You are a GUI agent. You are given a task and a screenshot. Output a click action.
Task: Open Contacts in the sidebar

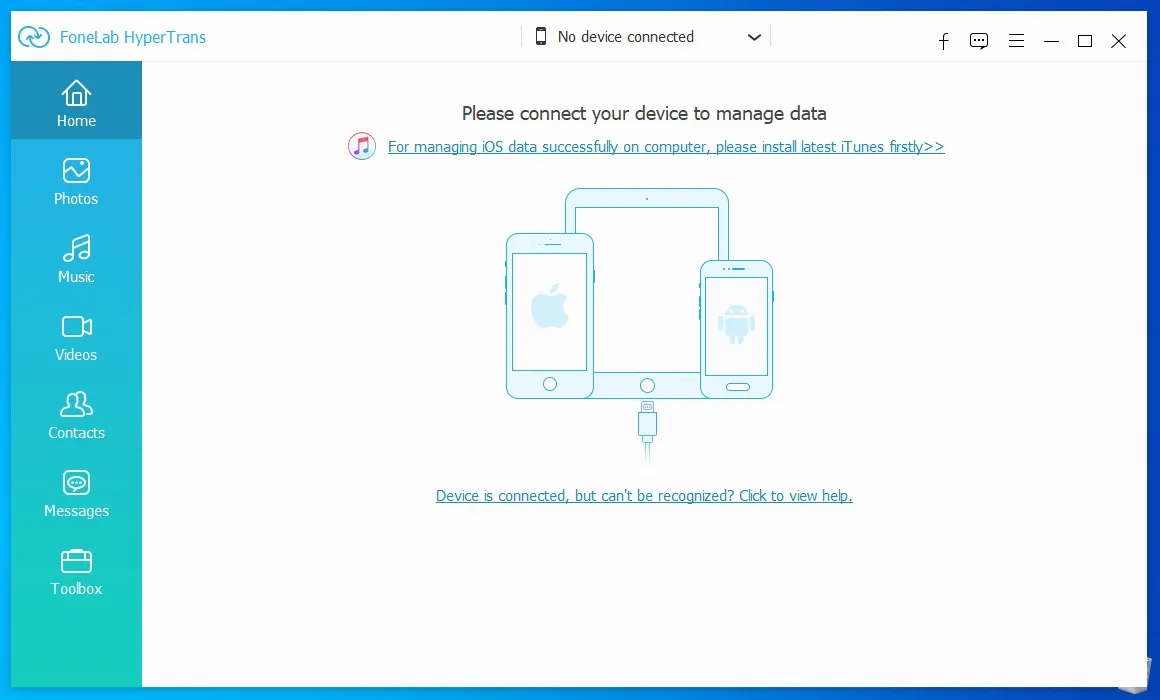(76, 416)
